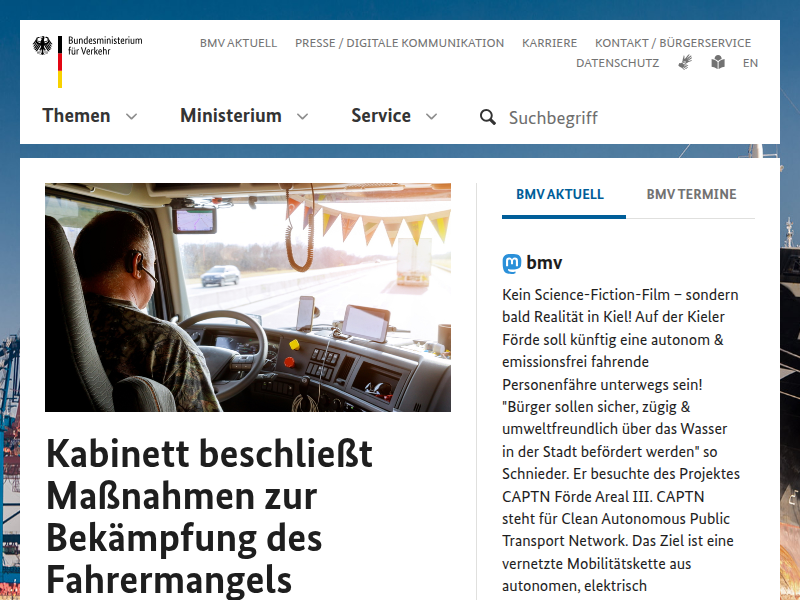Open the sign language (Gebärdensprache) icon
800x600 pixels.
(x=685, y=62)
